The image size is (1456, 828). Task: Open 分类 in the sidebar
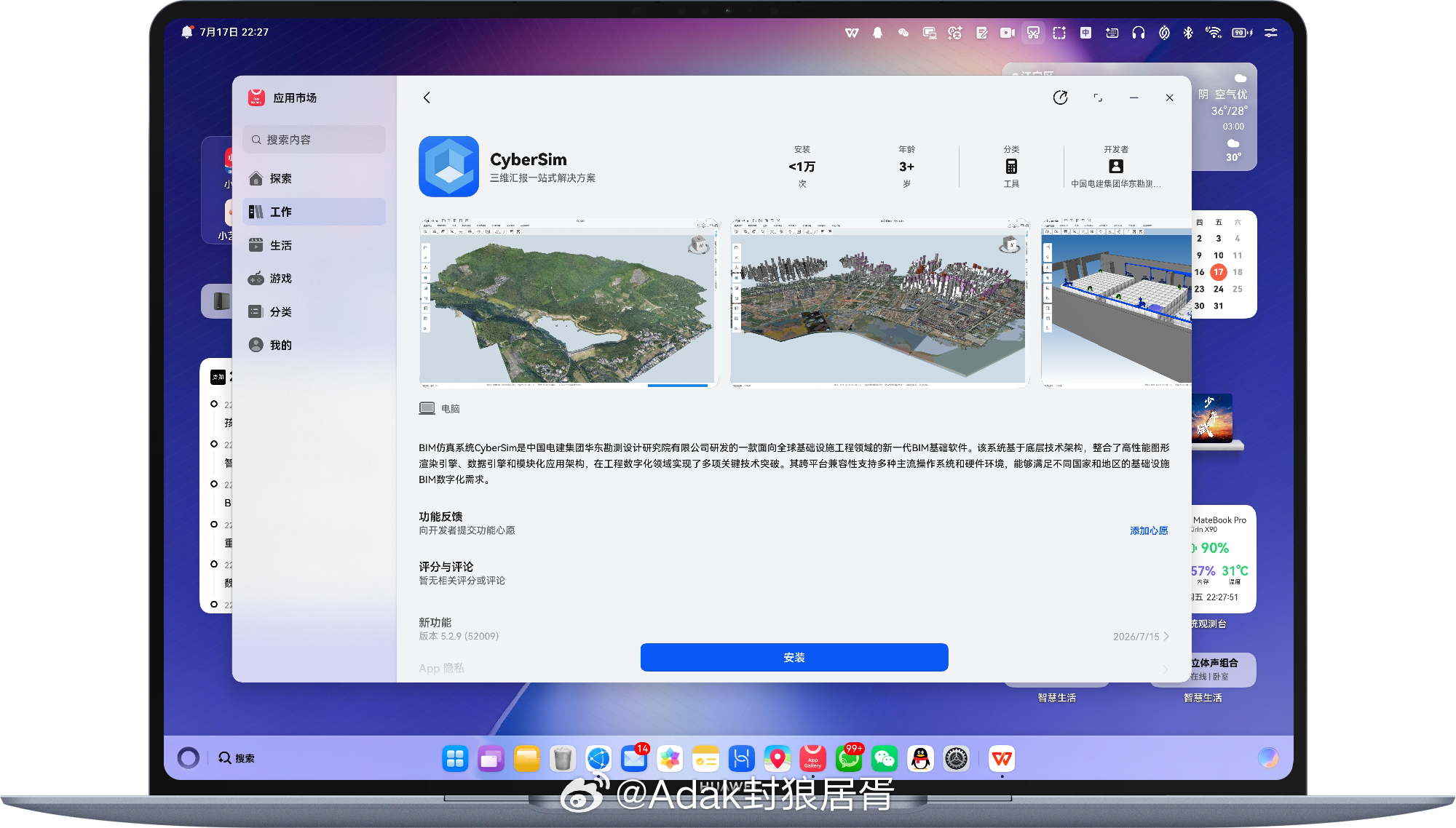(314, 311)
